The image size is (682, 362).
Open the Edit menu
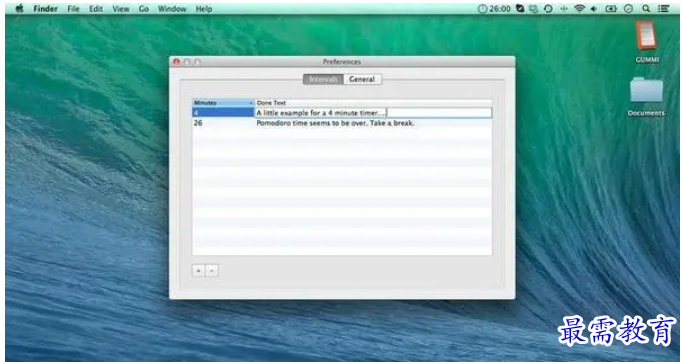96,8
